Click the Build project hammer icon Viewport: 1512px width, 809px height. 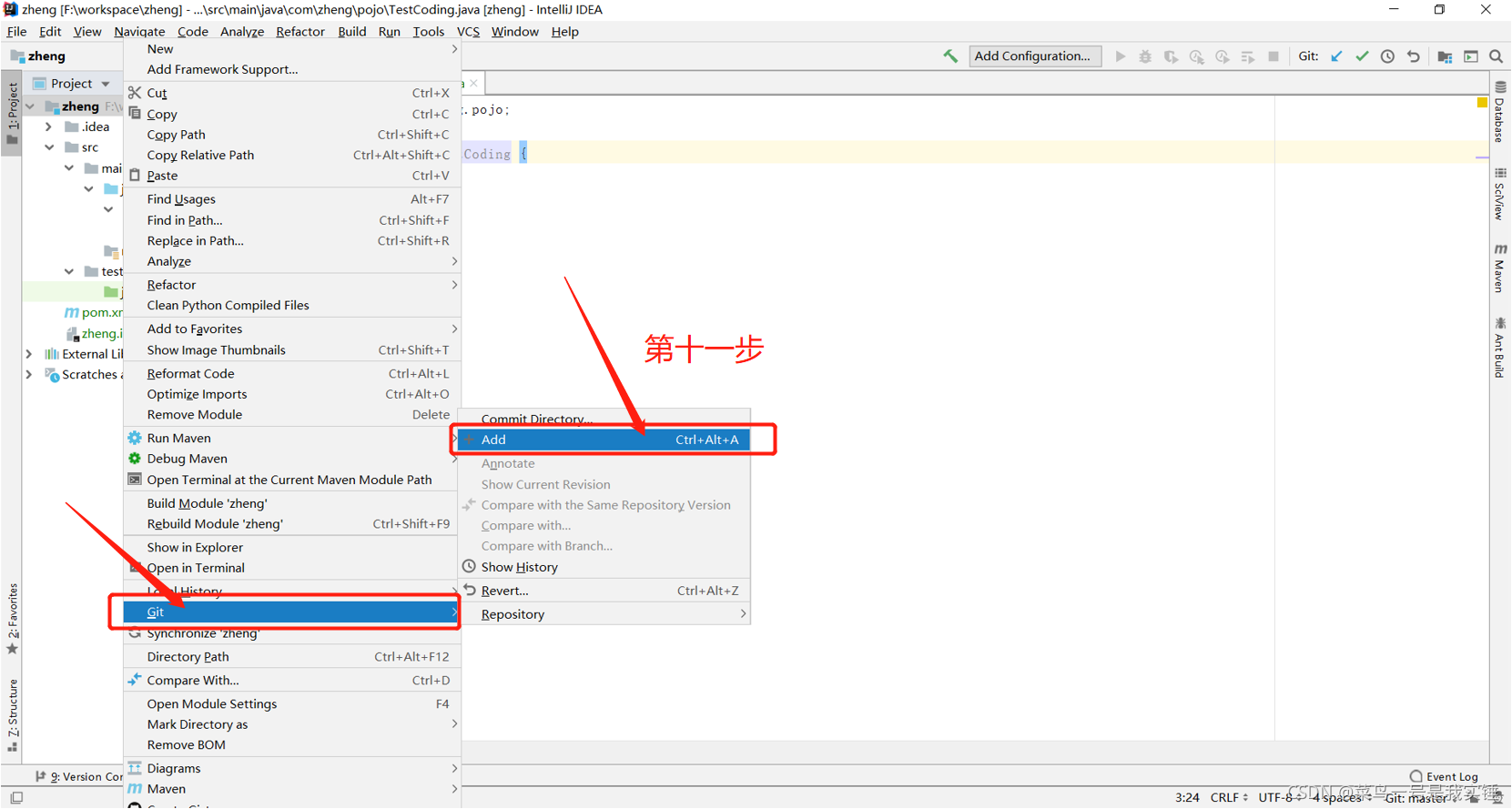(950, 56)
